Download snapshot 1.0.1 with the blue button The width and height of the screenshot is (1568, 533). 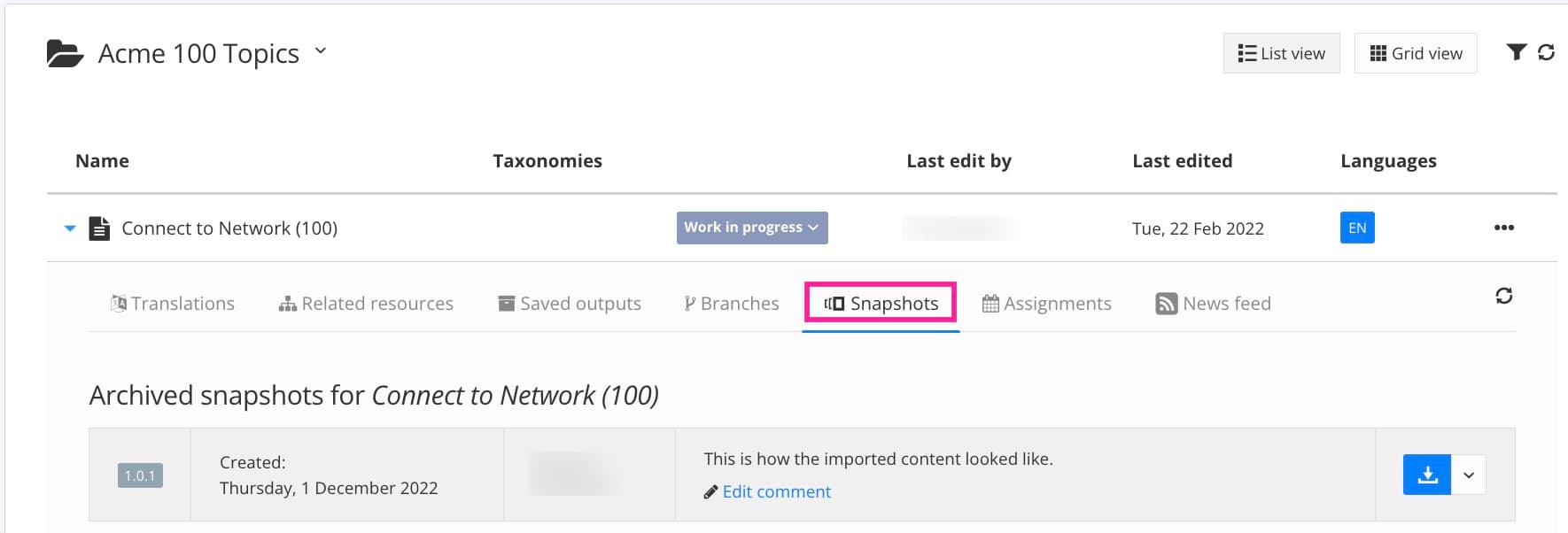click(x=1426, y=475)
